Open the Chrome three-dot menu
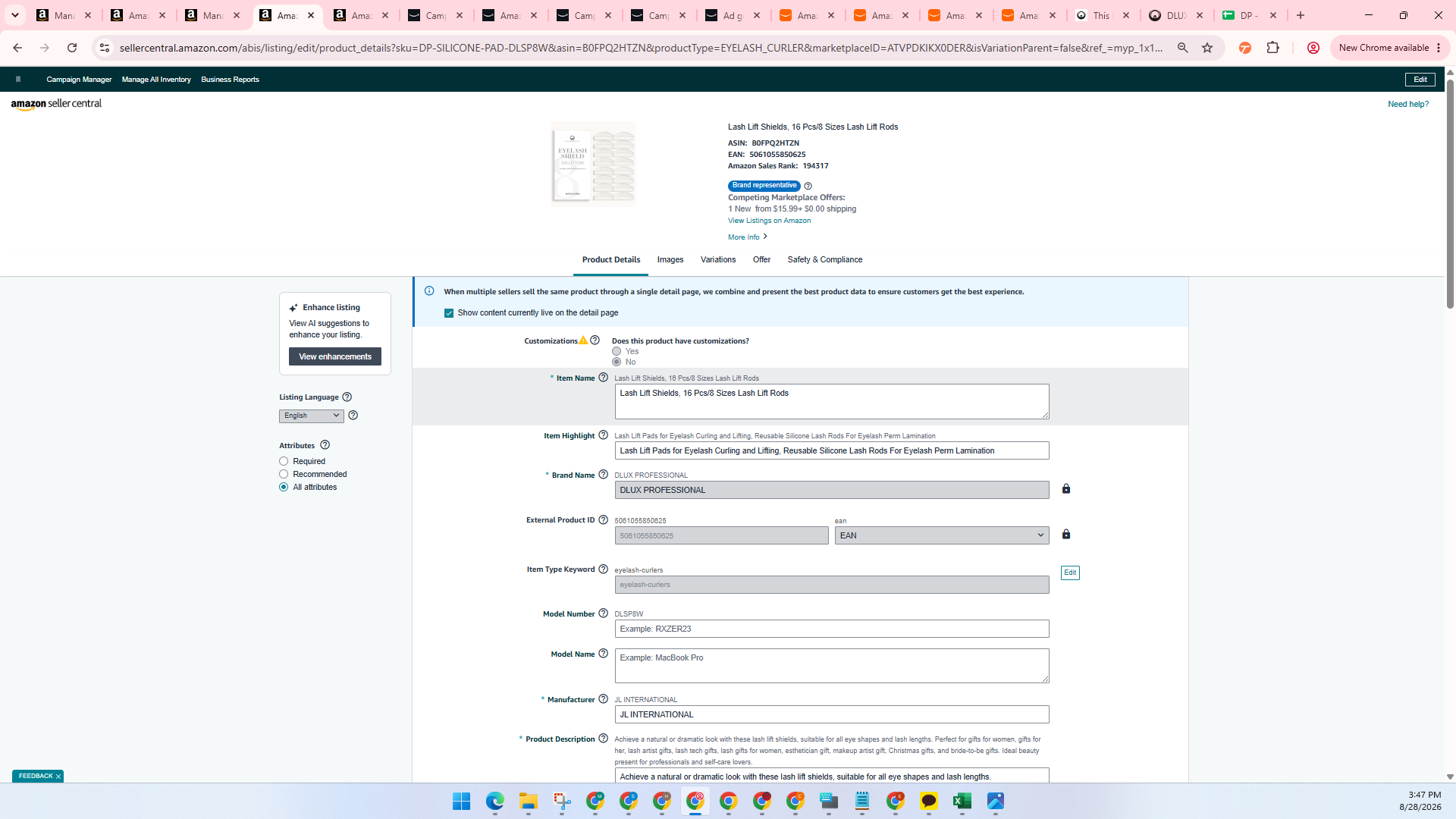 click(1439, 48)
